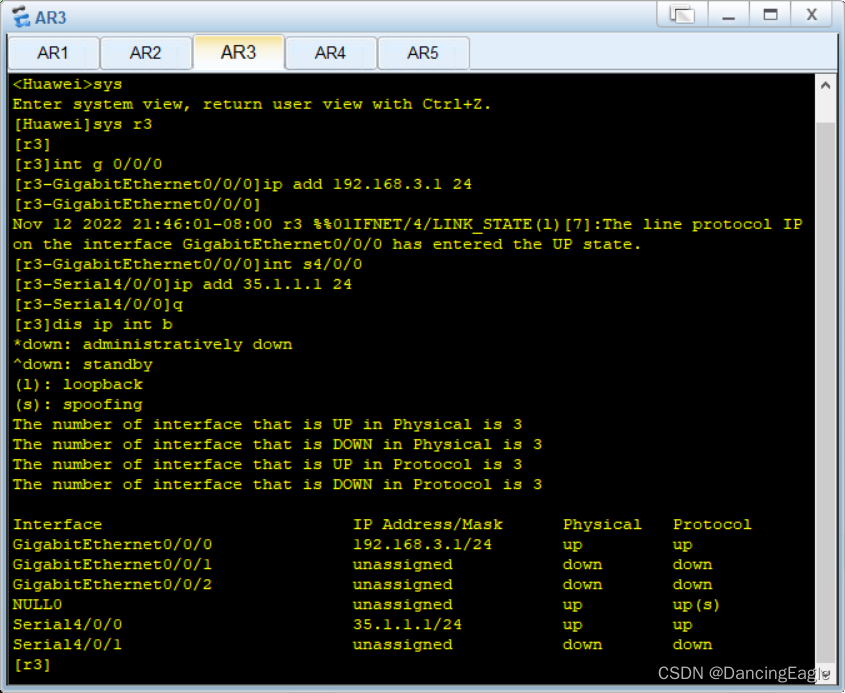845x693 pixels.
Task: Minimize the AR3 window
Action: tap(729, 14)
